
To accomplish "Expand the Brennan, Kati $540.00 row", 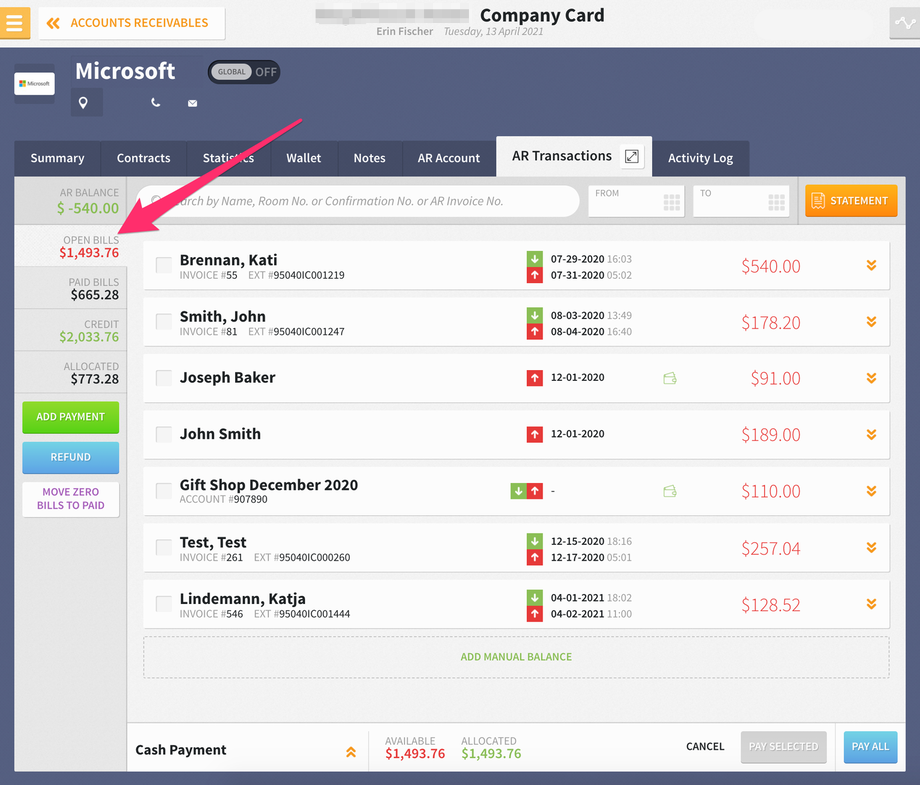I will (x=871, y=265).
